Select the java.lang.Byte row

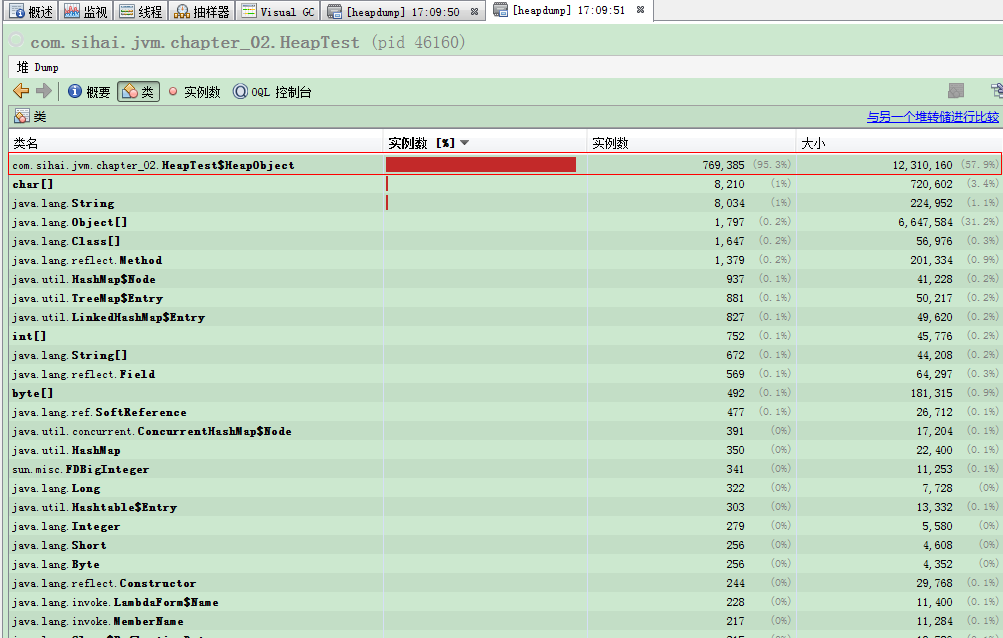pos(505,564)
